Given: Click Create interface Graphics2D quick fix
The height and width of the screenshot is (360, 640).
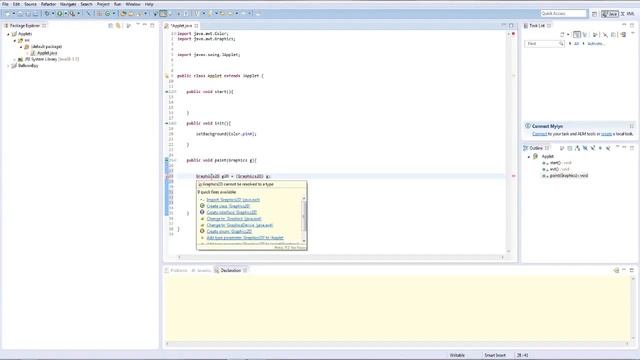Looking at the screenshot, I should pyautogui.click(x=231, y=212).
